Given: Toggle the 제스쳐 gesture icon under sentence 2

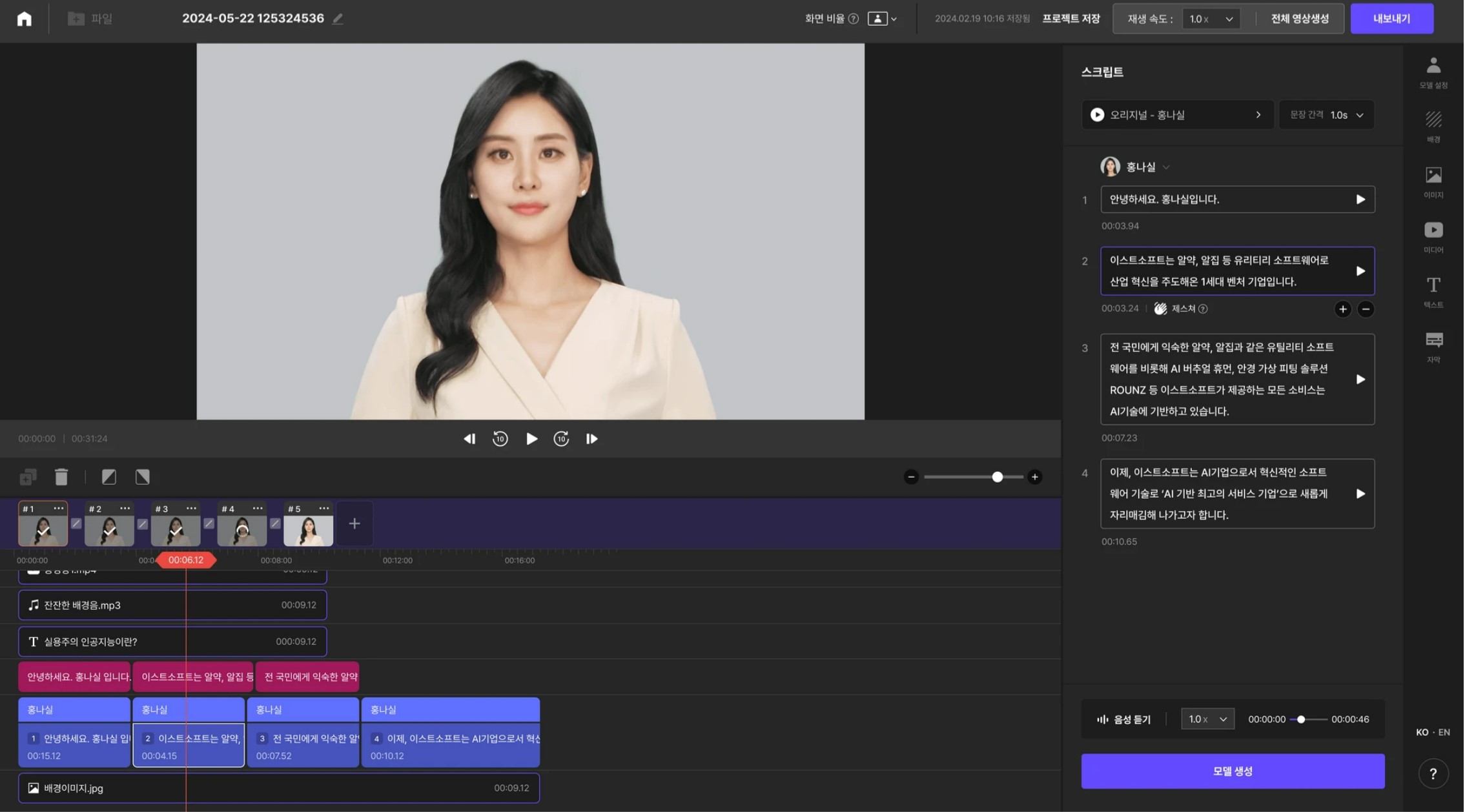Looking at the screenshot, I should click(1160, 309).
